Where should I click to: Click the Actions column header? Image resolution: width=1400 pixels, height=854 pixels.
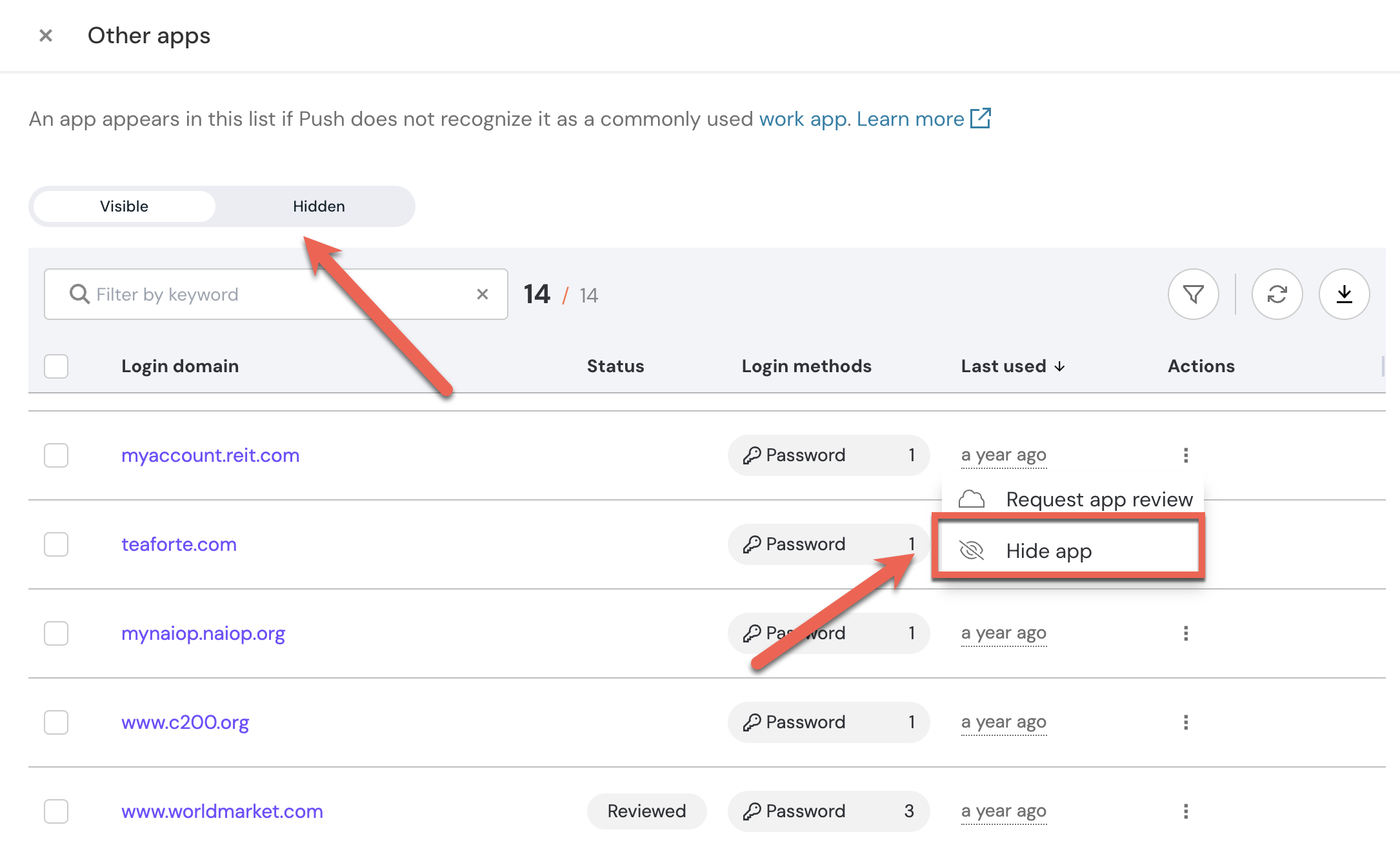tap(1201, 366)
